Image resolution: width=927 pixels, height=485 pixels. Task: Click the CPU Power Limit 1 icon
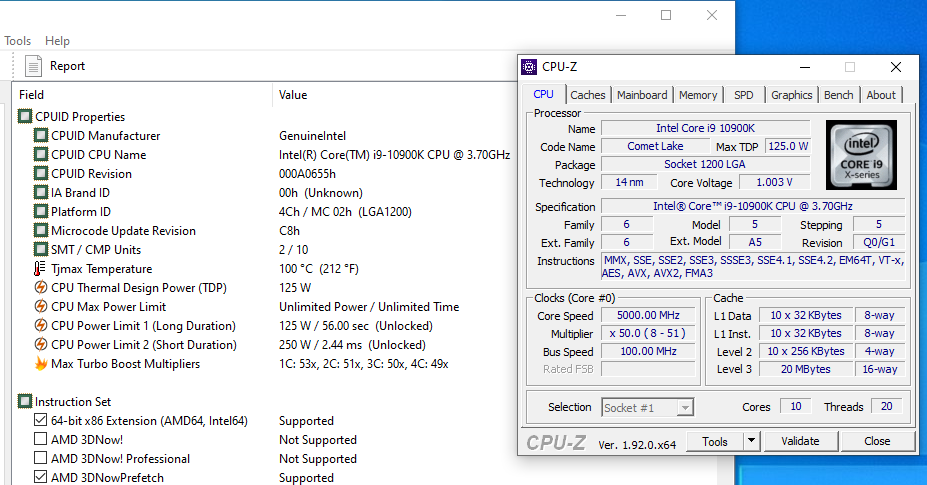(x=41, y=325)
